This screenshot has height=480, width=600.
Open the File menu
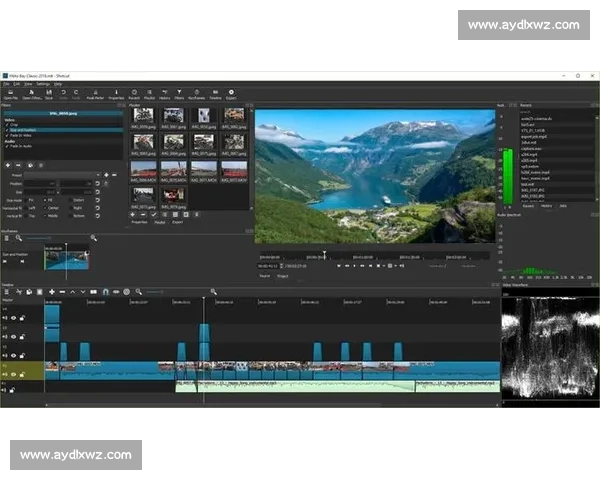[x=5, y=84]
